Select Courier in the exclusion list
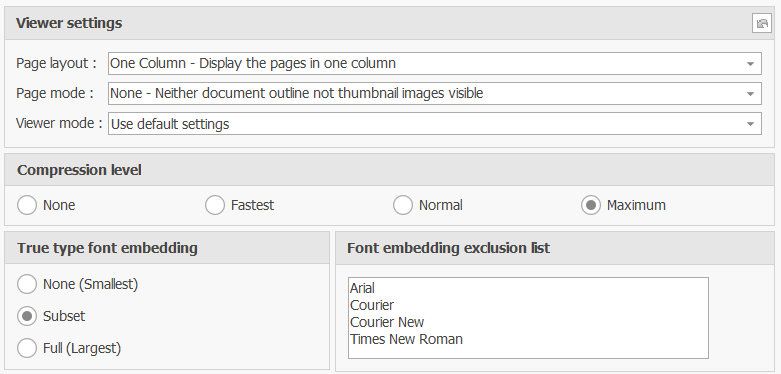The image size is (781, 374). [x=372, y=305]
